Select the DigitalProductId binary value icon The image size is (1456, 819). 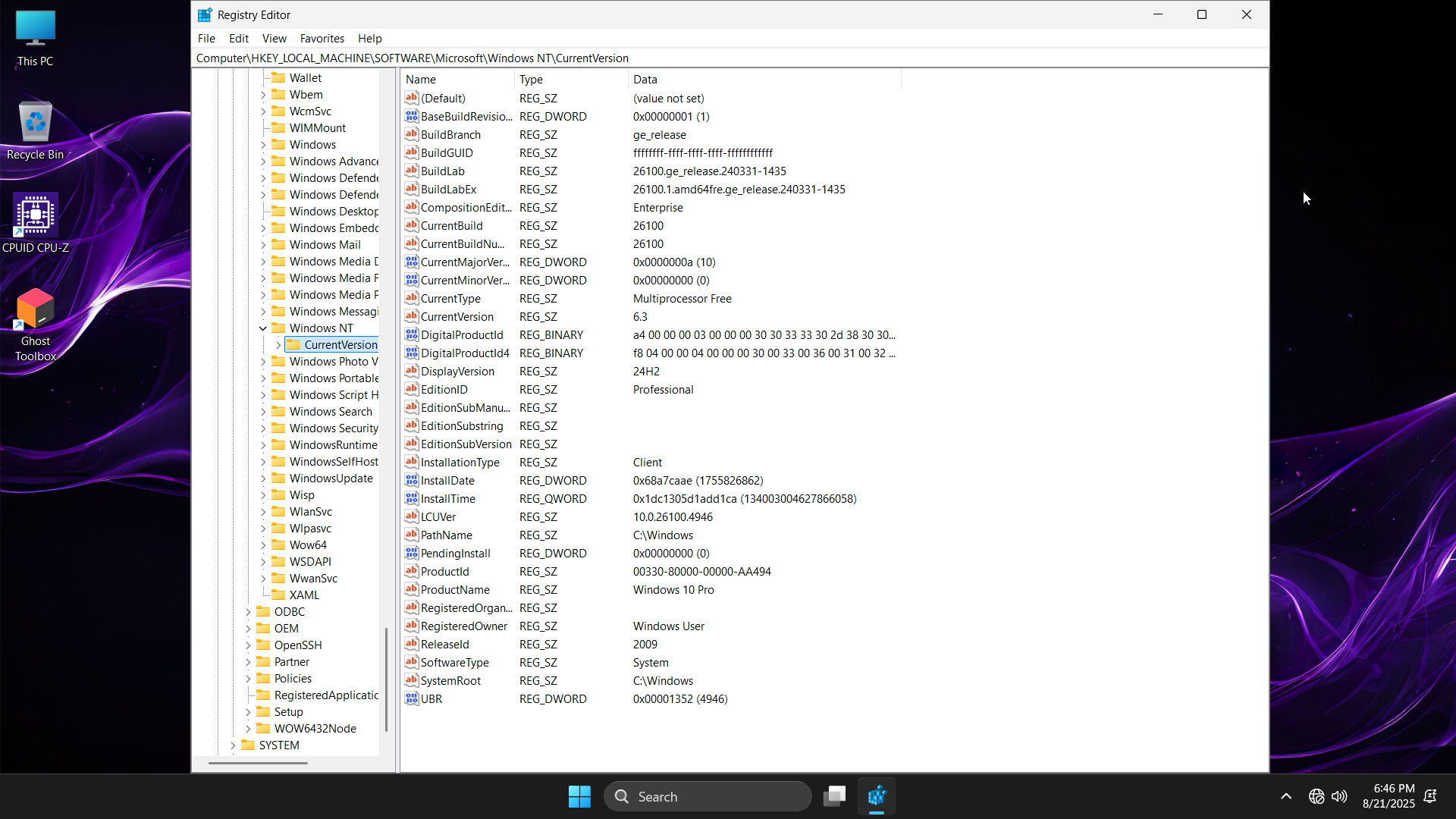coord(411,334)
